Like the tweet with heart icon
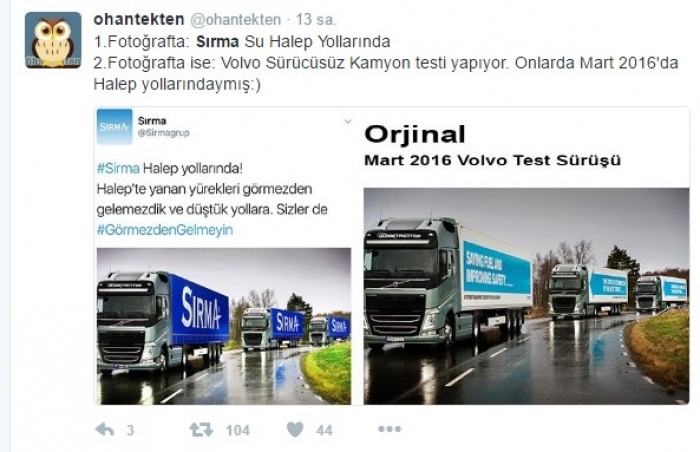 point(295,430)
